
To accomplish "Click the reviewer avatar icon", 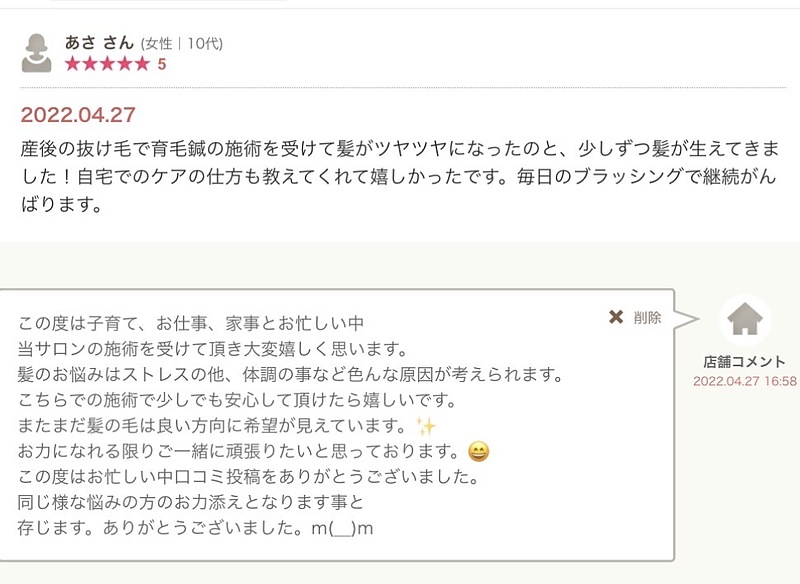I will coord(36,53).
